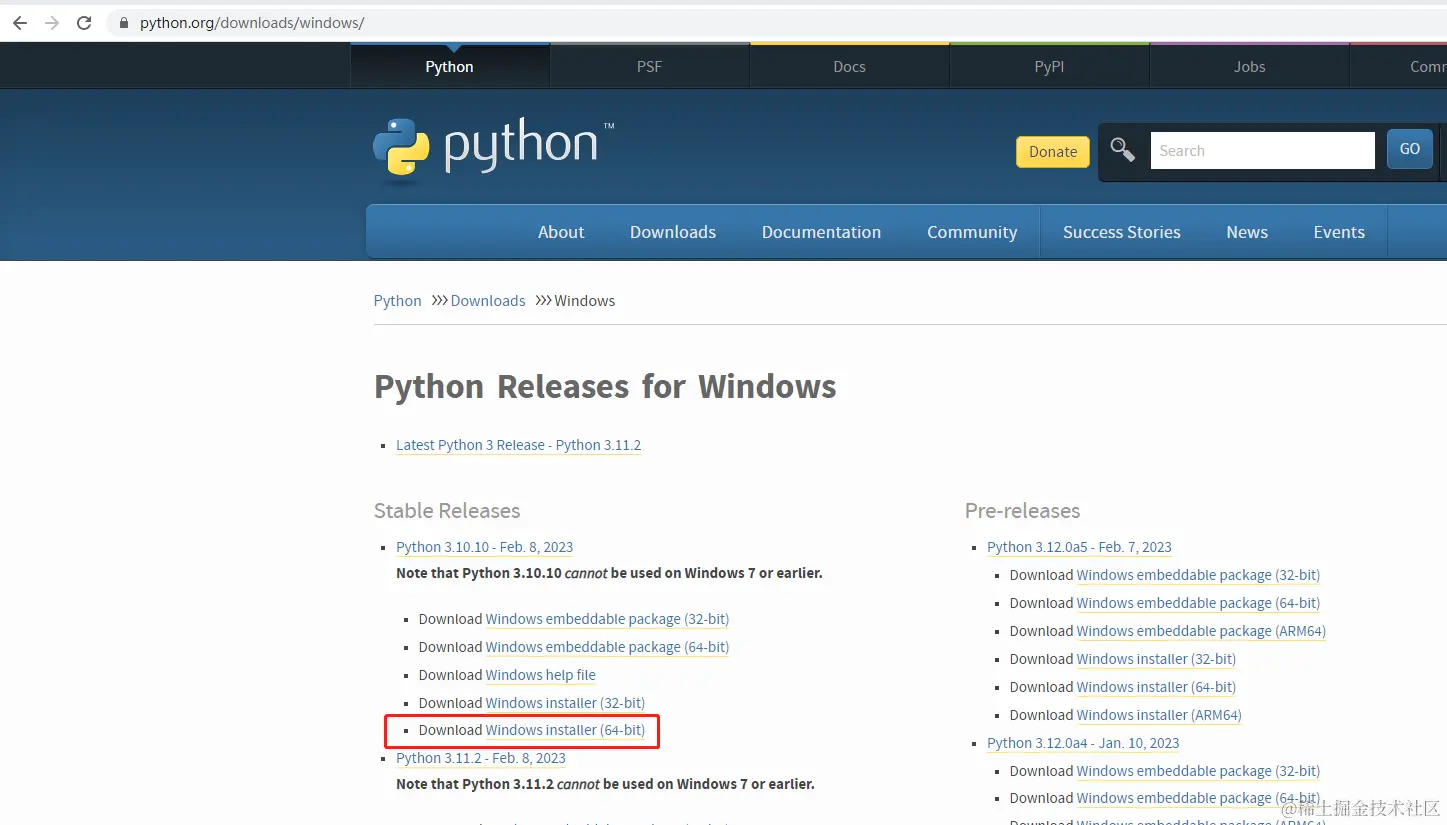This screenshot has width=1447, height=825.
Task: Open the Docs top tab
Action: (x=849, y=67)
